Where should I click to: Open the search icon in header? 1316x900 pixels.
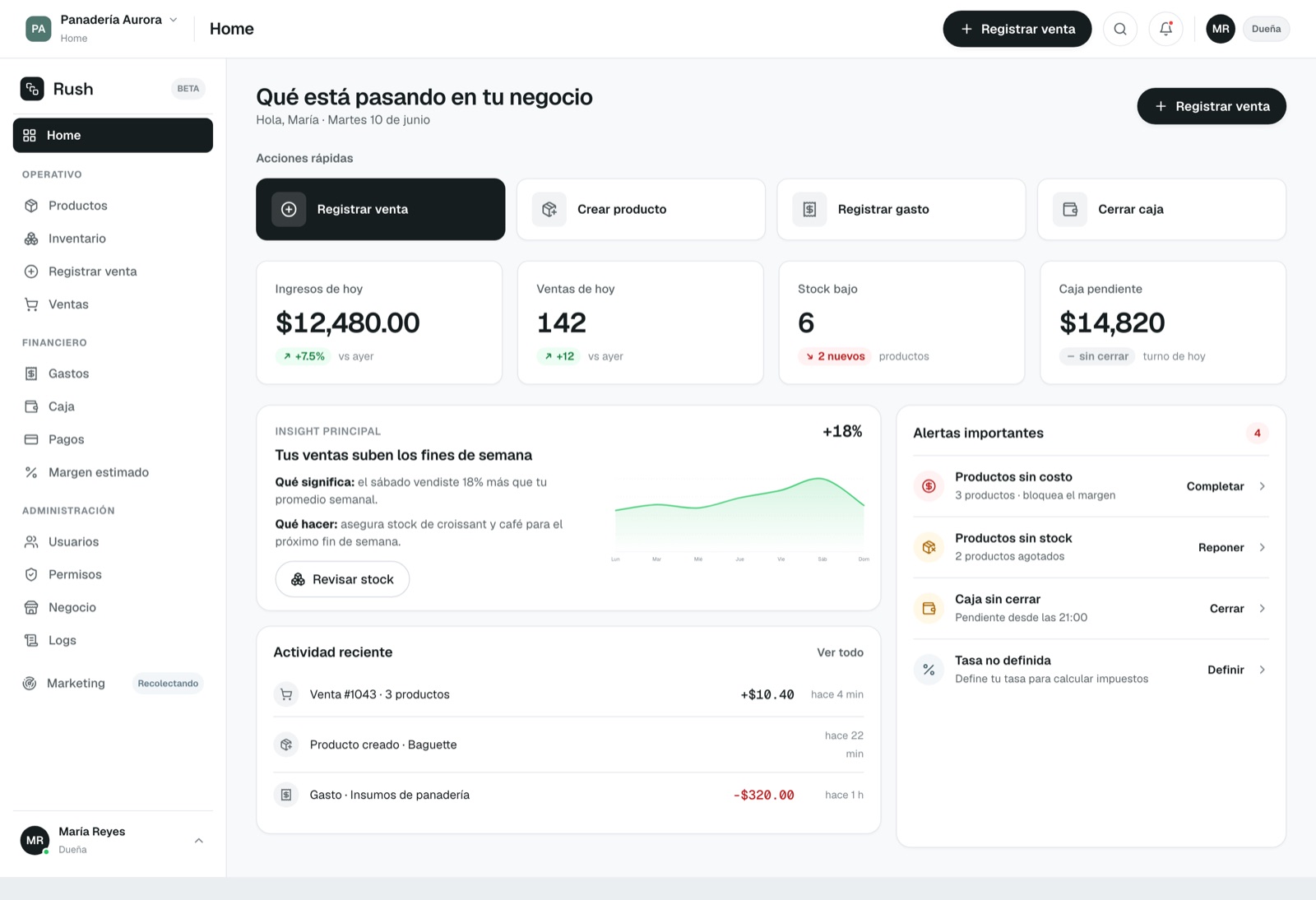coord(1119,29)
